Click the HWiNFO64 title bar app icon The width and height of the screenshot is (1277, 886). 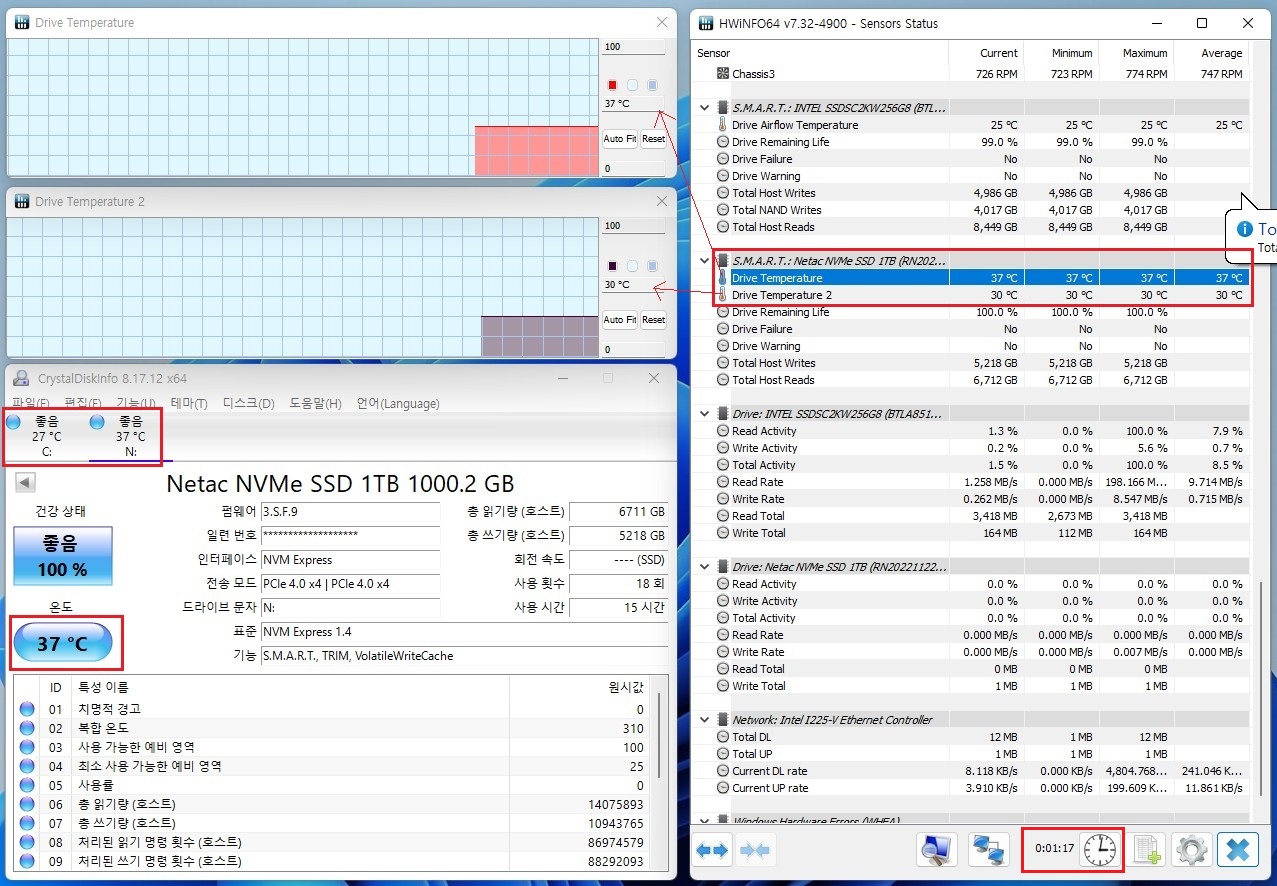click(x=705, y=22)
